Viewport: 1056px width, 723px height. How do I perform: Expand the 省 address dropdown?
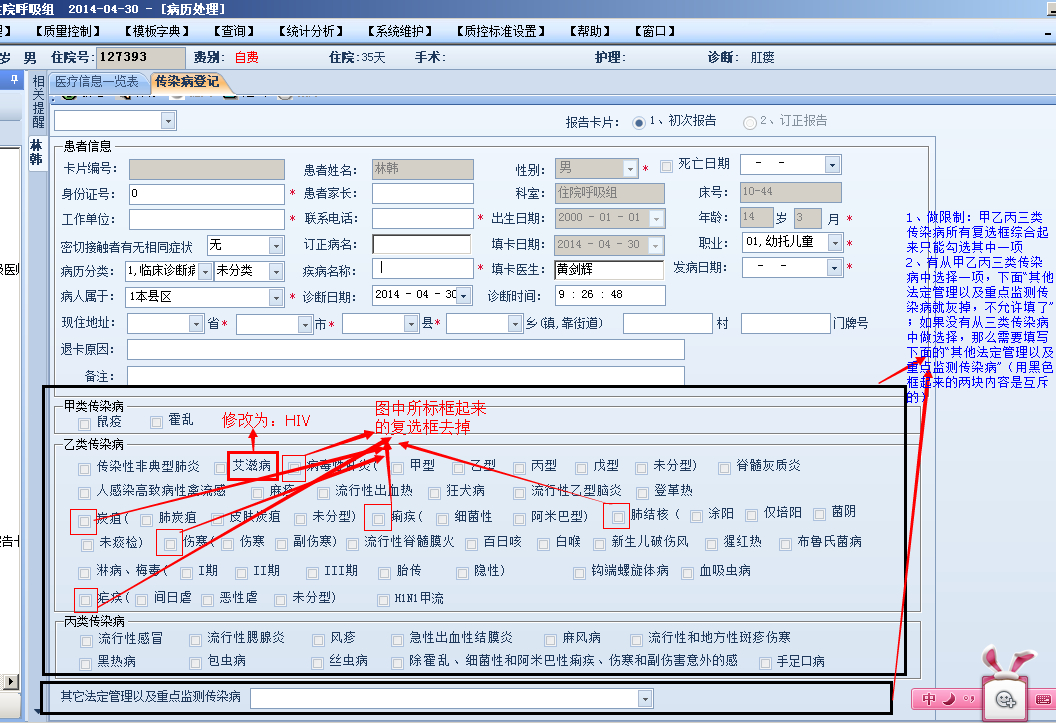(x=196, y=324)
